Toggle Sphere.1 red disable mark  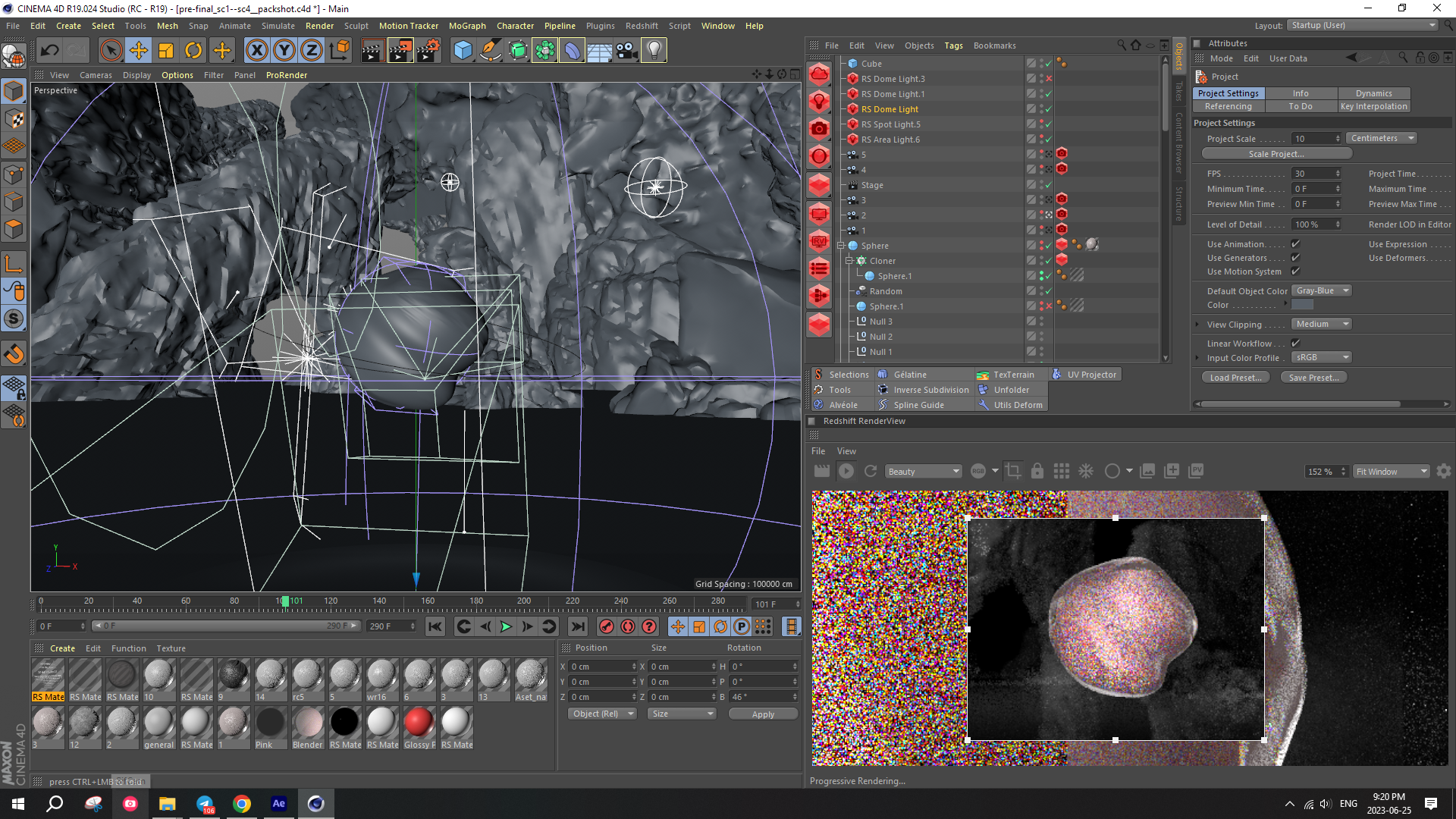1049,306
